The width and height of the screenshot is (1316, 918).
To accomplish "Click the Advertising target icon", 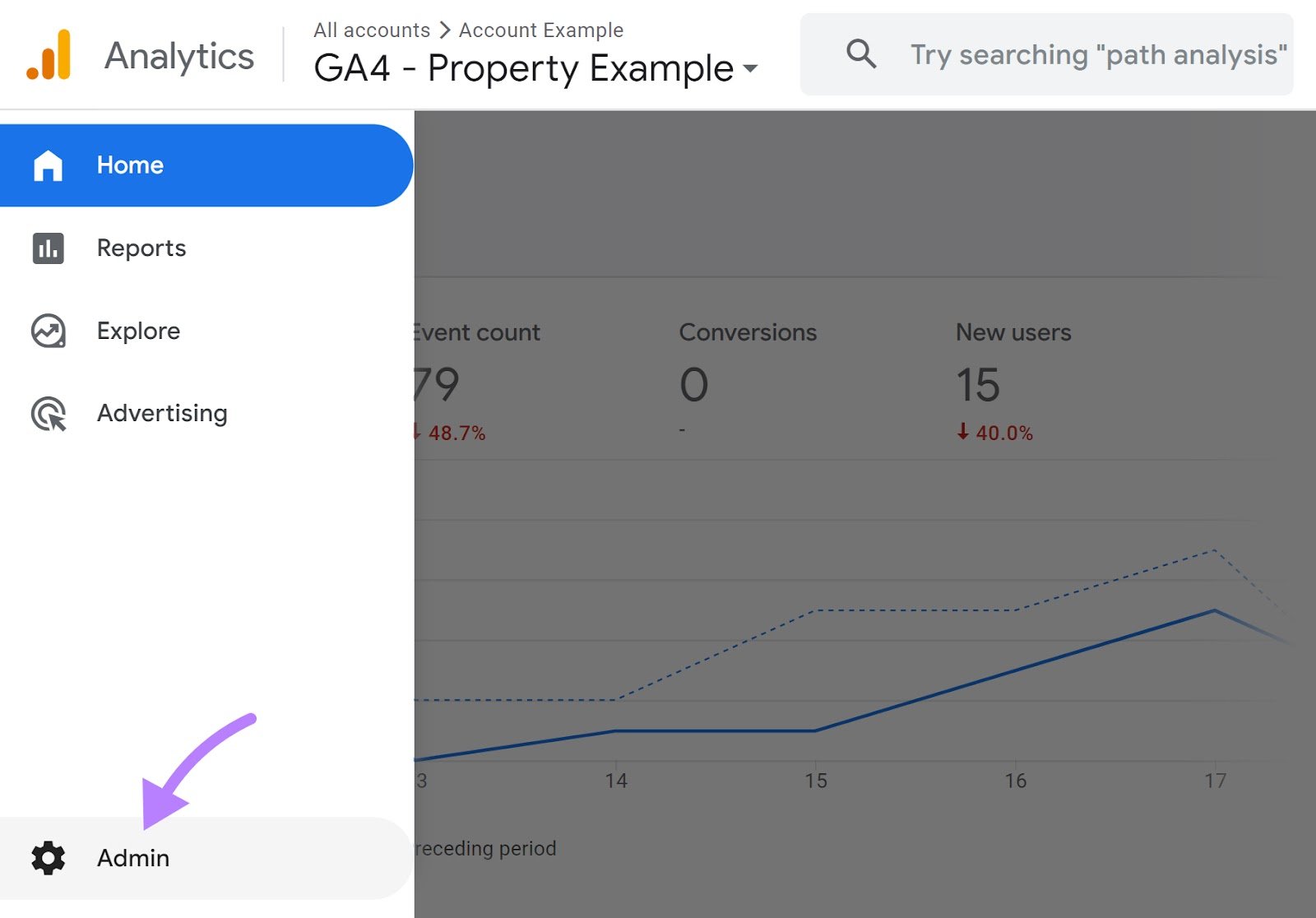I will (x=47, y=413).
